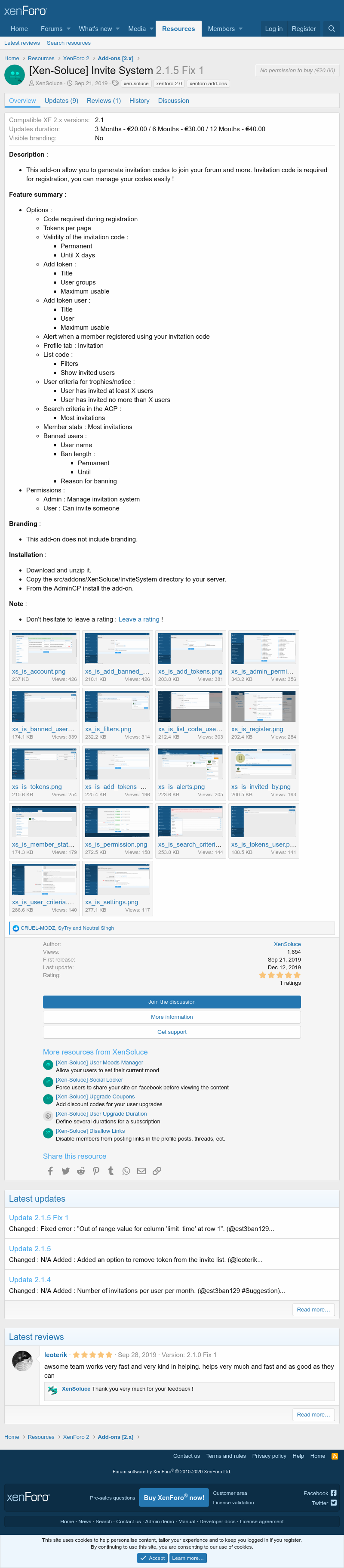Click the Disallow Links resource icon
The image size is (344, 1568).
click(x=48, y=1133)
